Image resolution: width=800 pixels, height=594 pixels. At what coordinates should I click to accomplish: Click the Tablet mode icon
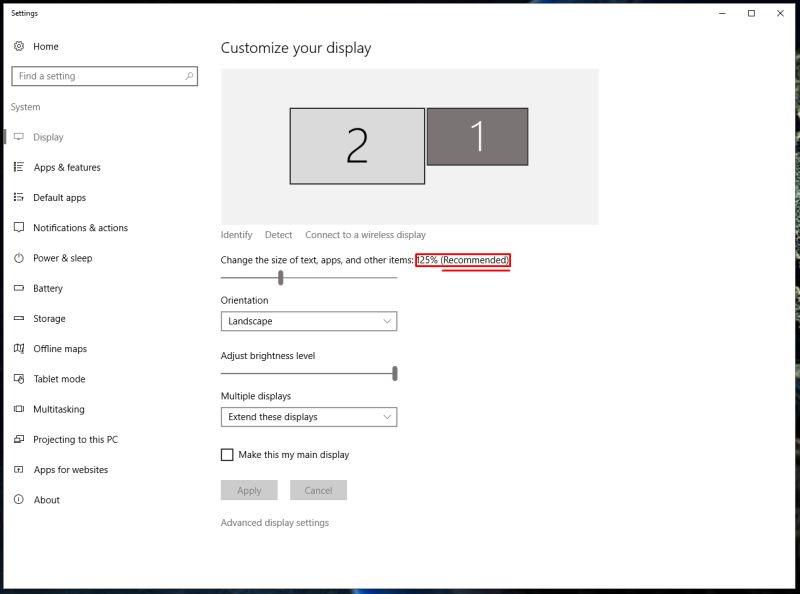point(20,379)
